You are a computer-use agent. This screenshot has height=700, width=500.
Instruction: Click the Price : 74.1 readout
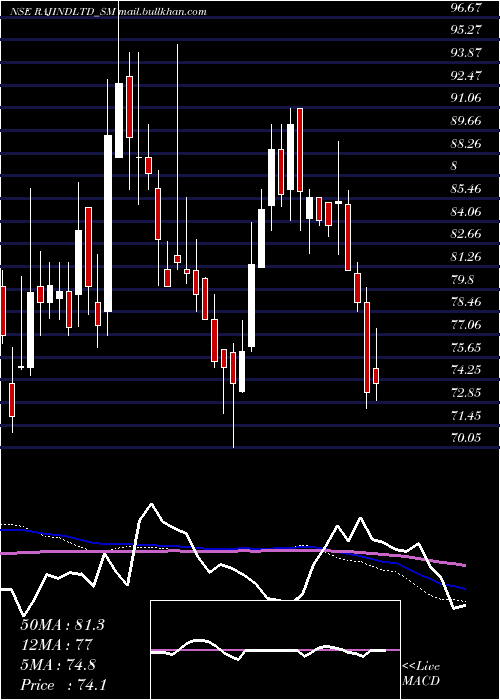click(63, 685)
